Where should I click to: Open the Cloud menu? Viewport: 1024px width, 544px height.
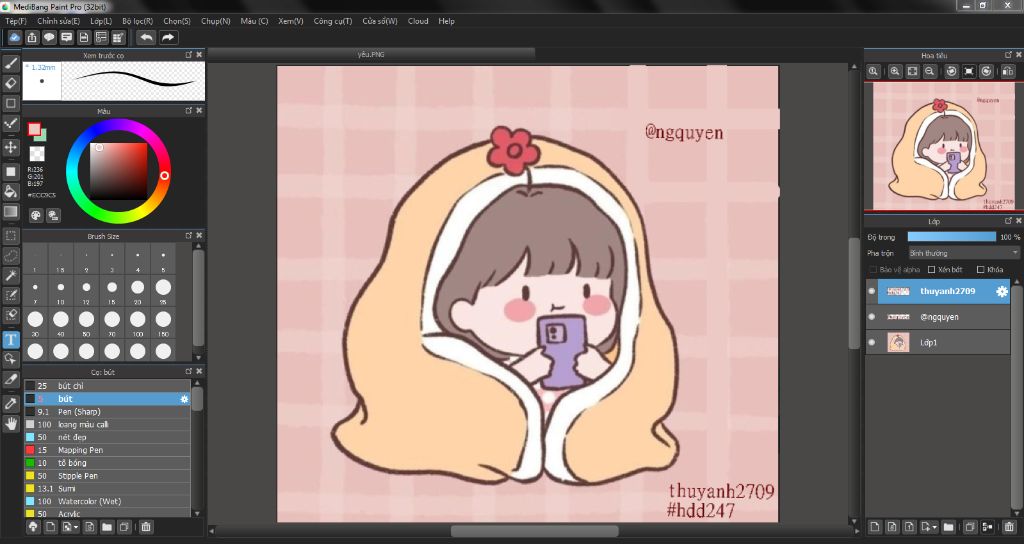[418, 21]
